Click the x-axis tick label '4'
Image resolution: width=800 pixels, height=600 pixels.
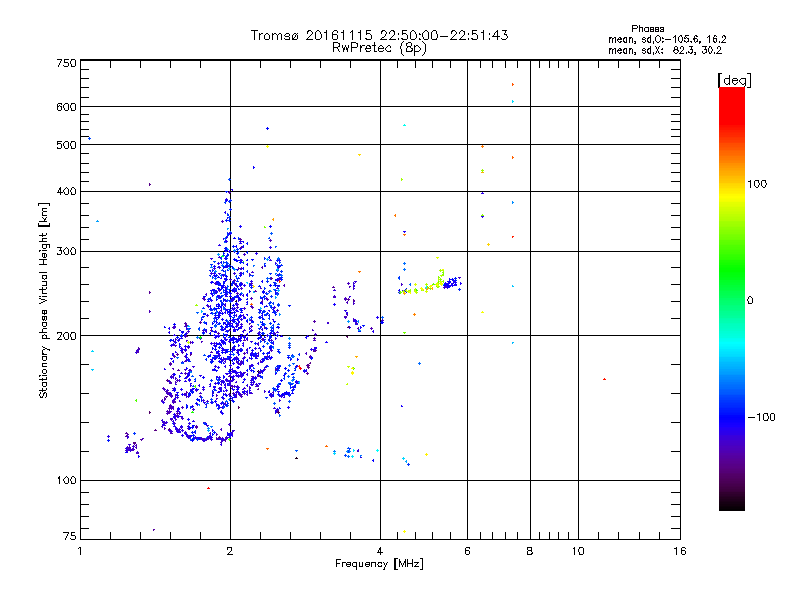coord(380,551)
